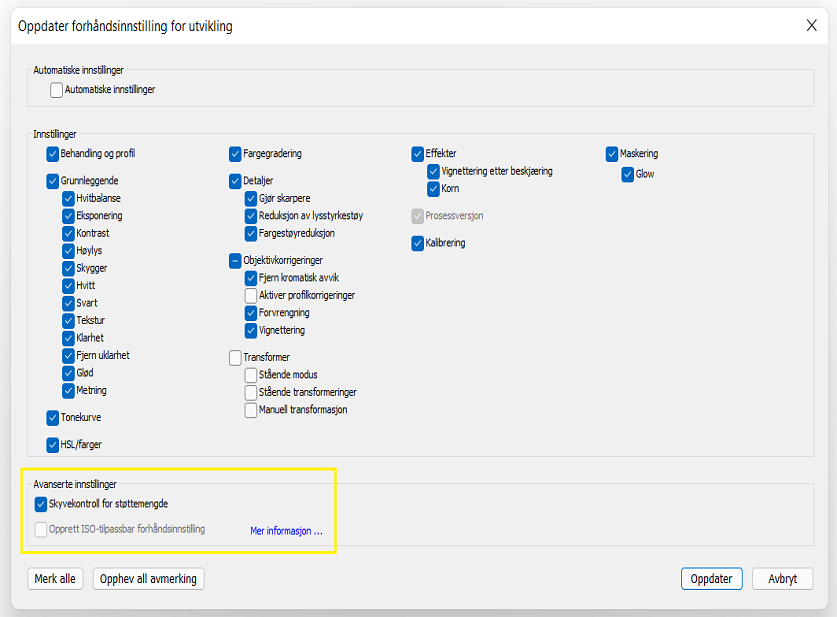Image resolution: width=837 pixels, height=617 pixels.
Task: Uncheck Behandling og profil
Action: [53, 154]
